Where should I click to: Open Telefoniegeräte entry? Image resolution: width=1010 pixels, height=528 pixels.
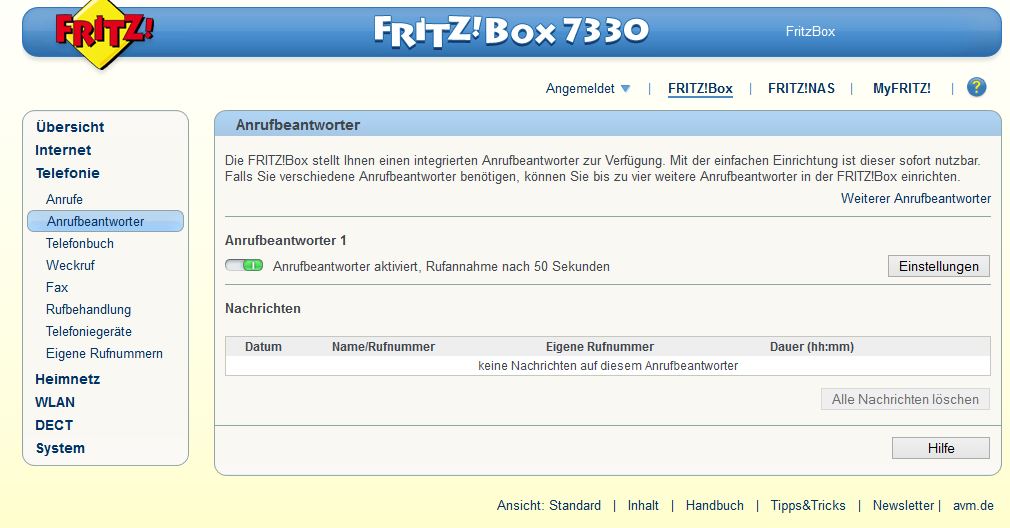coord(89,331)
